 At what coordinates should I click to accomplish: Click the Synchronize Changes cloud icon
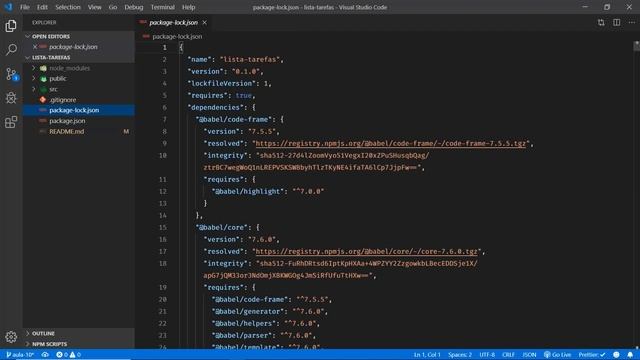(x=45, y=355)
